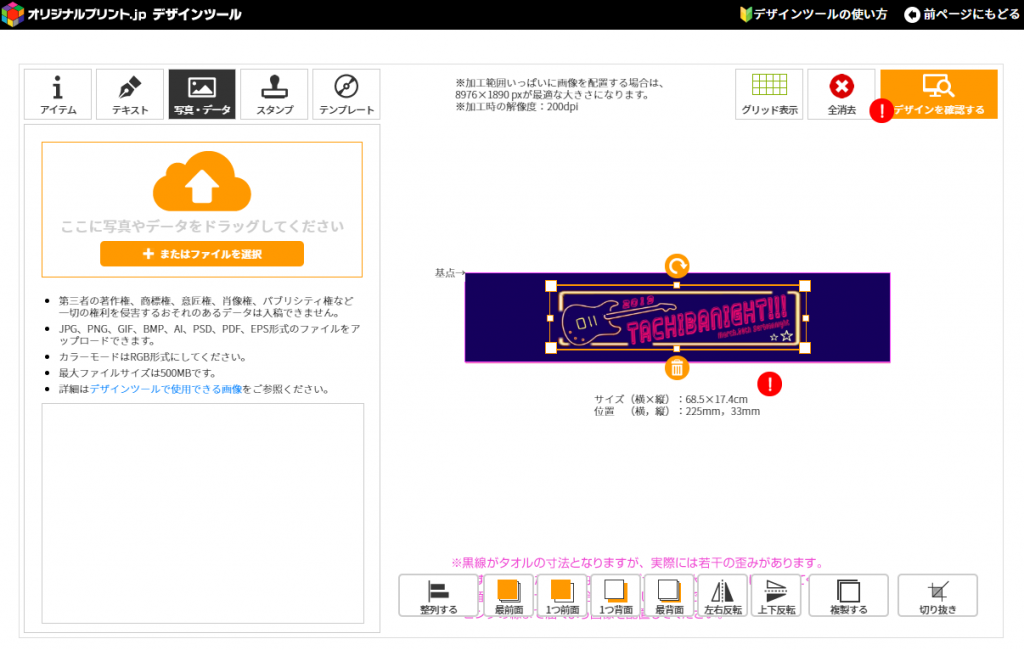The image size is (1024, 650).
Task: Click 加工時の解像度:200dpi text
Action: tap(517, 106)
